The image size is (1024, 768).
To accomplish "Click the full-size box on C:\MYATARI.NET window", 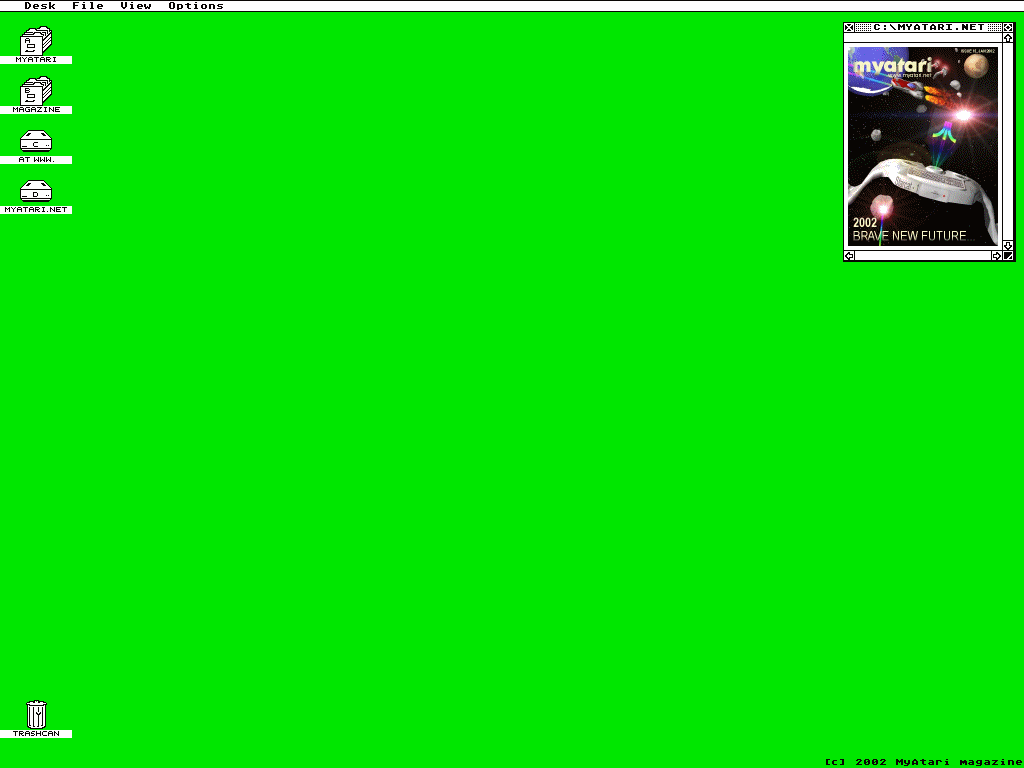I will click(1009, 27).
